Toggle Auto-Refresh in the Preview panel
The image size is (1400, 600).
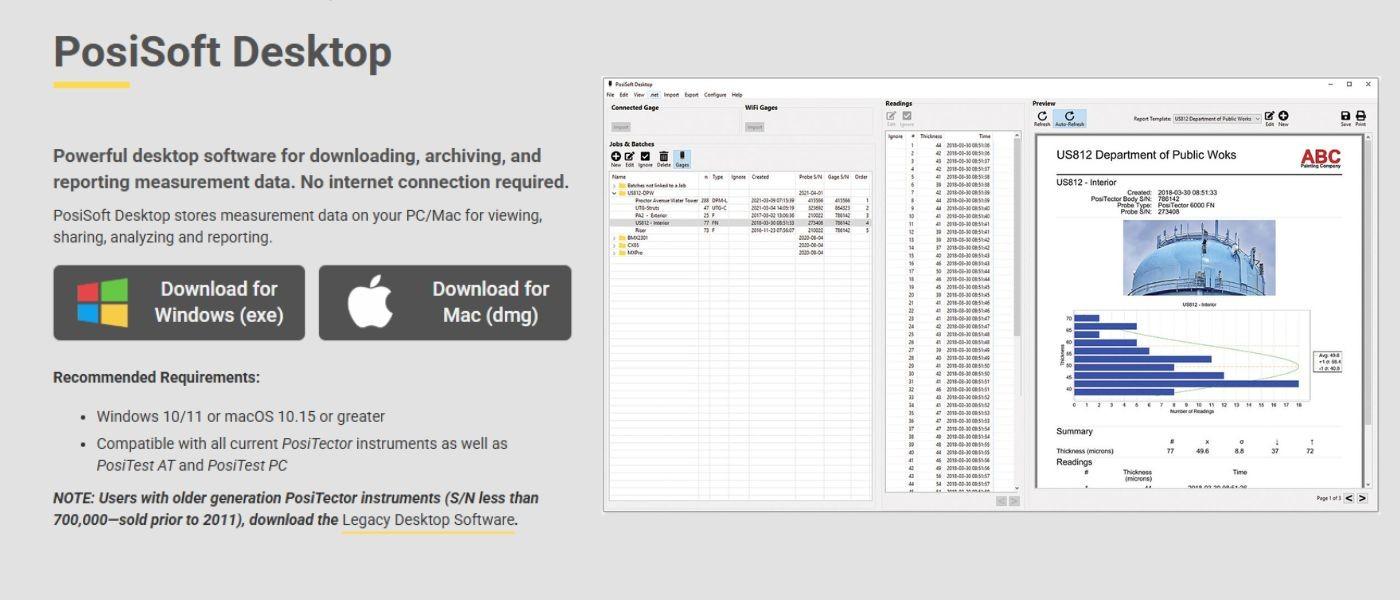coord(1069,115)
